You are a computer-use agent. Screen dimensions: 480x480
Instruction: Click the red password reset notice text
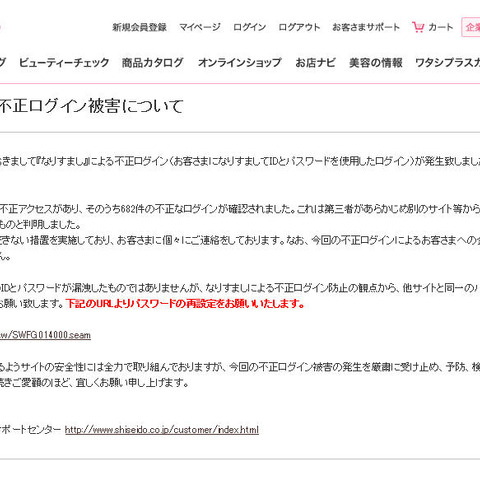[185, 304]
